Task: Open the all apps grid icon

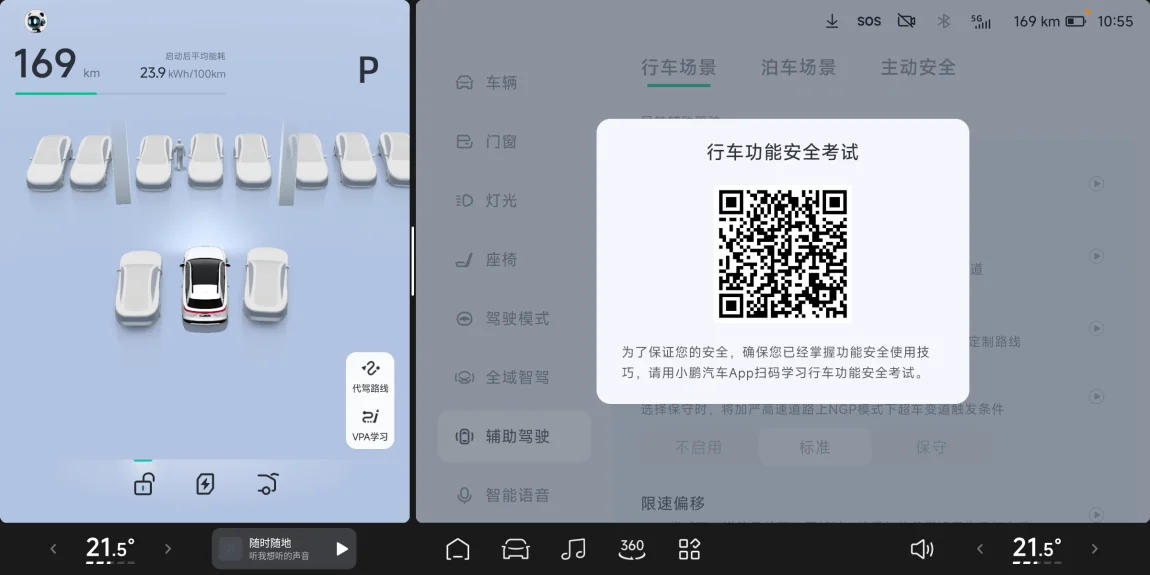Action: (x=689, y=549)
